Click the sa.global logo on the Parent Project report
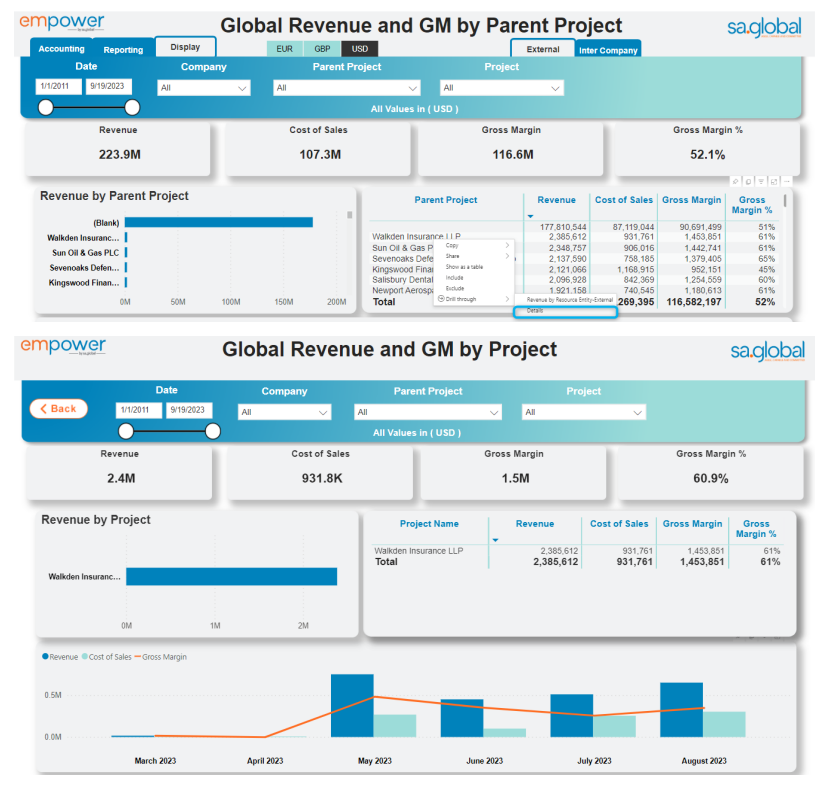The image size is (815, 787). point(764,27)
